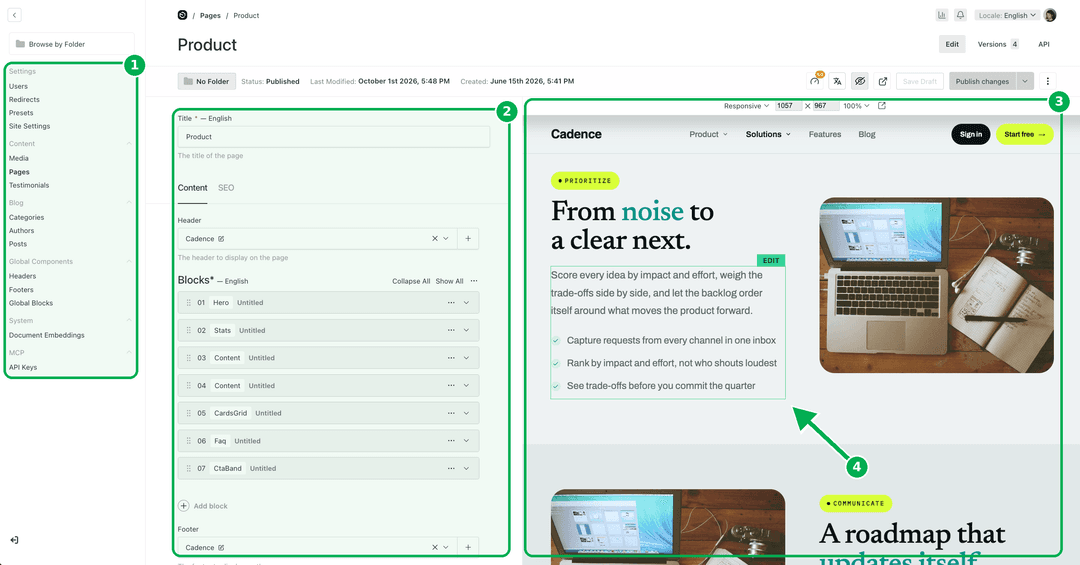Pop out the live preview window
Image resolution: width=1080 pixels, height=565 pixels.
(x=882, y=106)
